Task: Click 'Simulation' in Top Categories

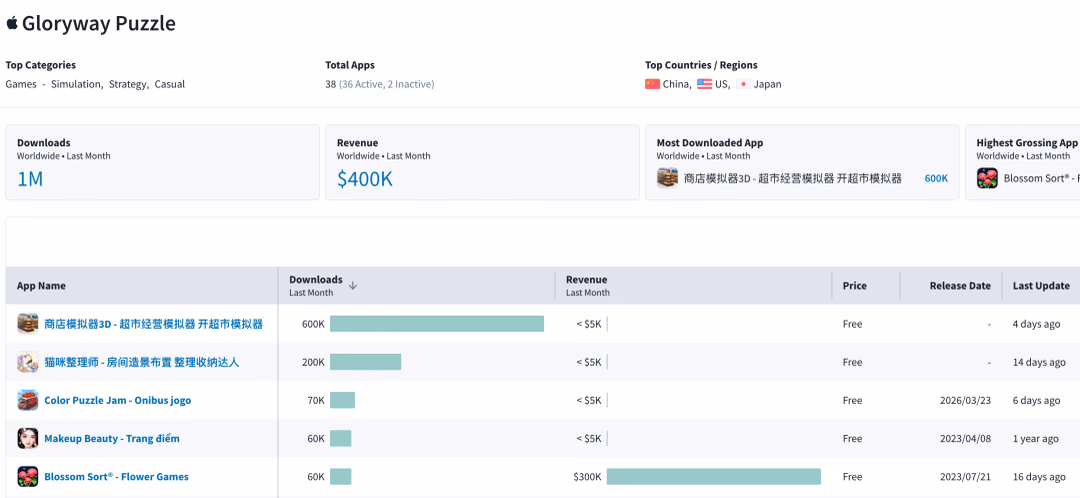Action: pos(77,84)
